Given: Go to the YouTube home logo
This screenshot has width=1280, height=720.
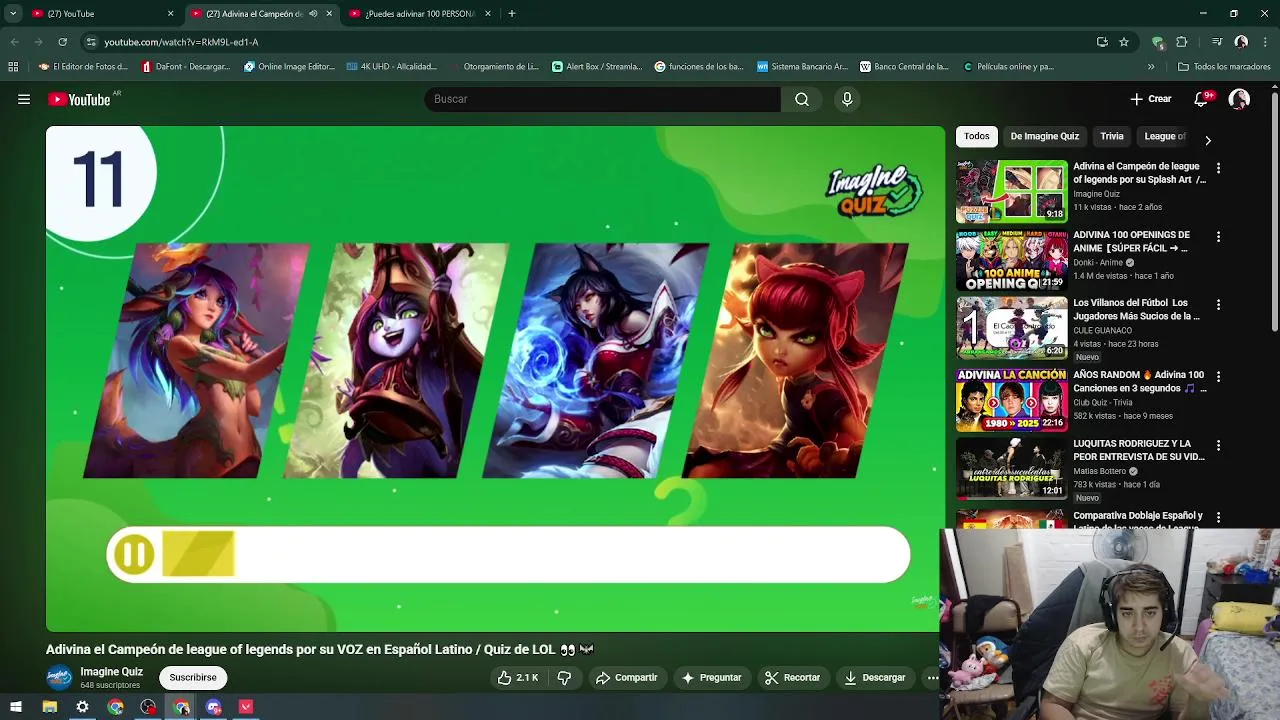Looking at the screenshot, I should [x=80, y=99].
